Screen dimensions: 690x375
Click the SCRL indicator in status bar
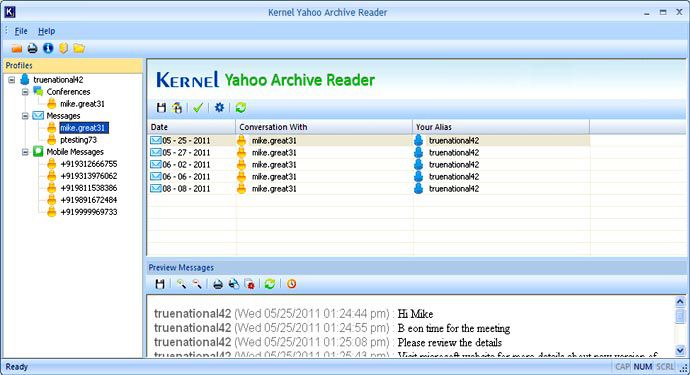tap(665, 367)
